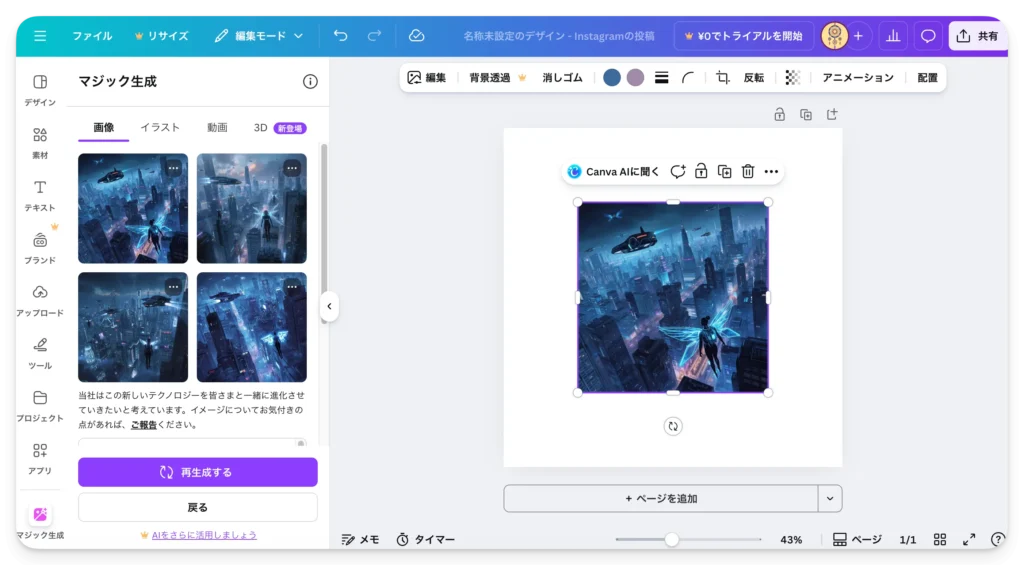The image size is (1024, 565).
Task: Open the アプリ sidebar panel
Action: pos(40,459)
